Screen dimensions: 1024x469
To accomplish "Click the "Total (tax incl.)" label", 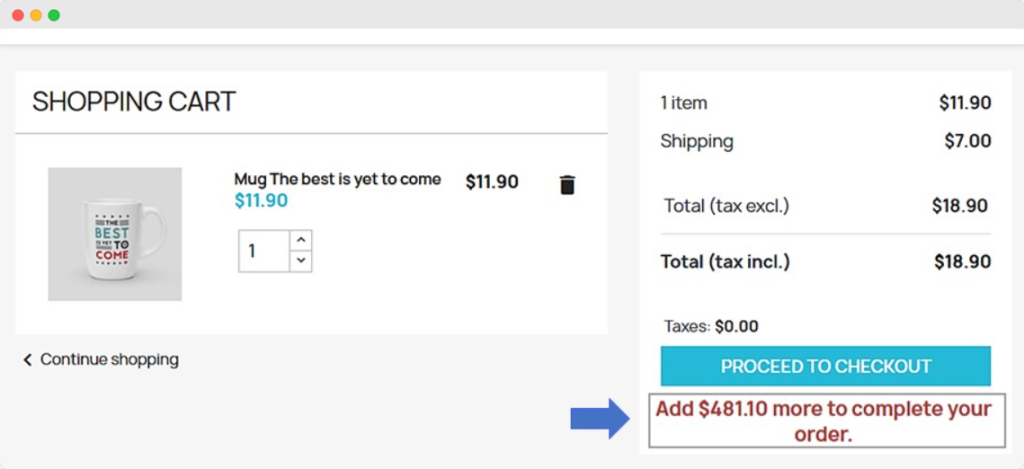I will click(725, 262).
